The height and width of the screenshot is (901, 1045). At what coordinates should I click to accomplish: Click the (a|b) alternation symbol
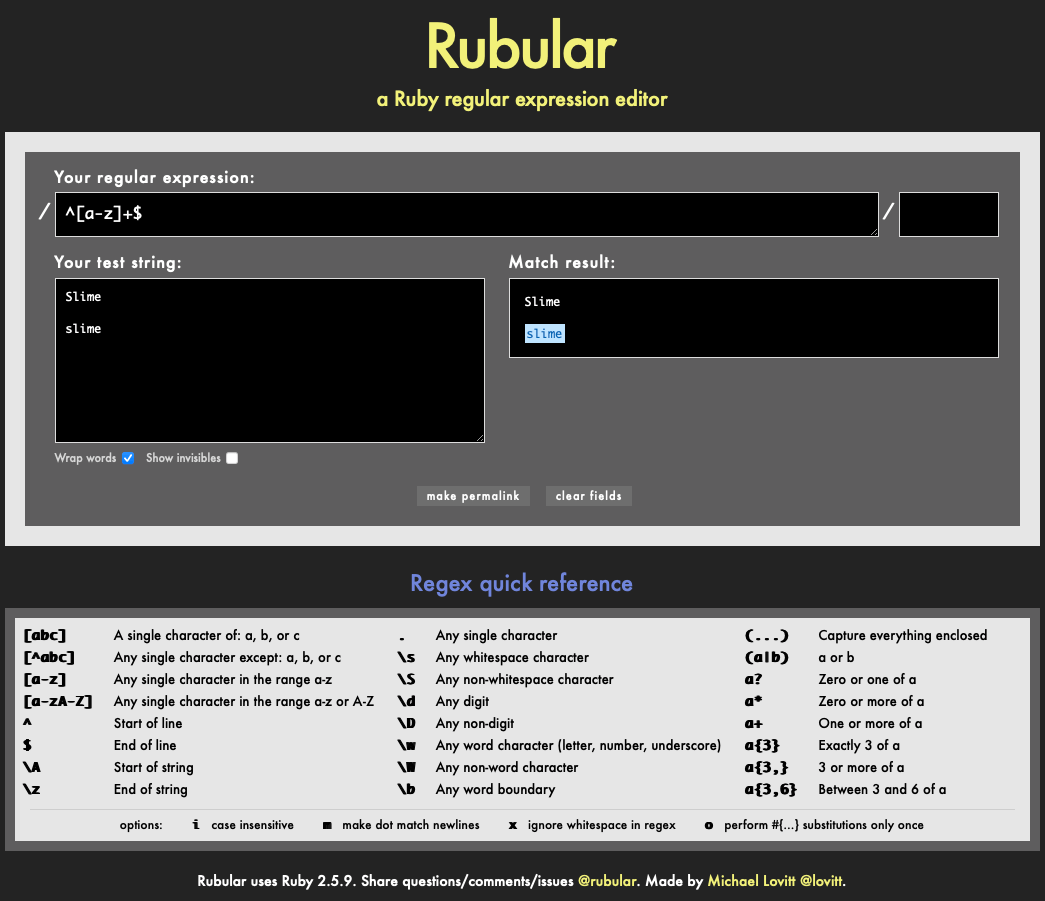766,657
